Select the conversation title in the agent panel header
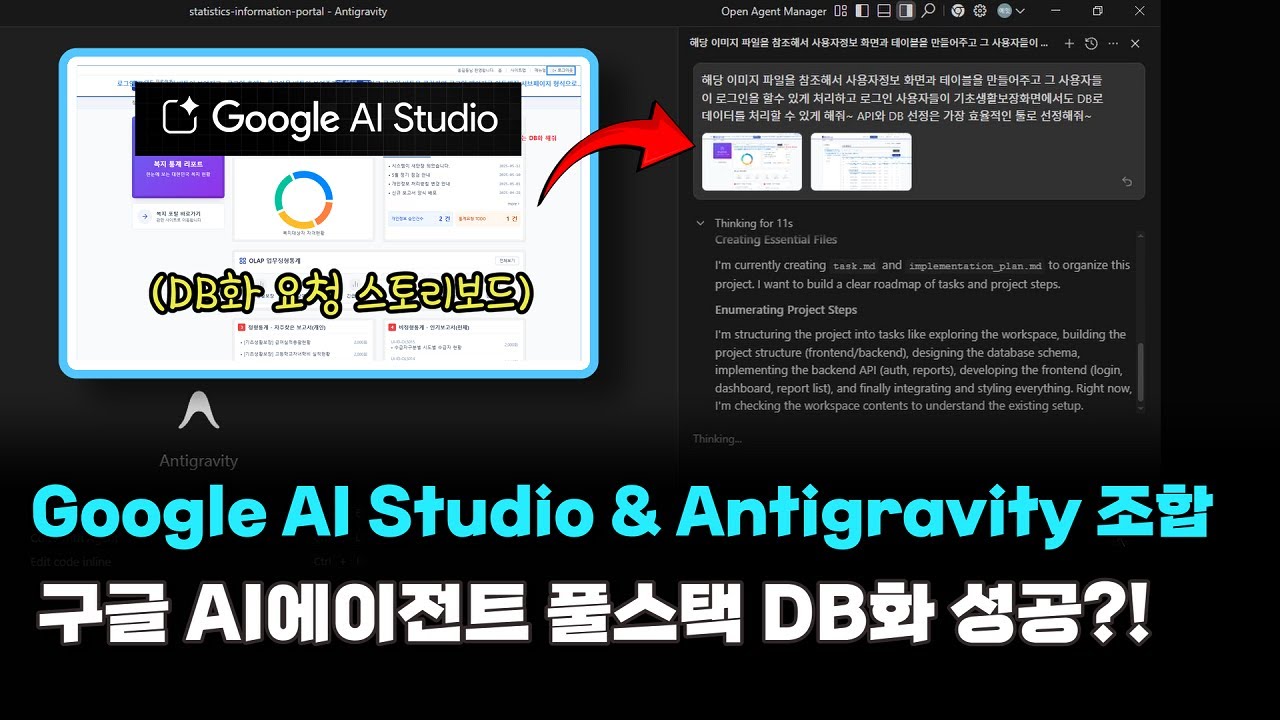1280x720 pixels. tap(869, 43)
